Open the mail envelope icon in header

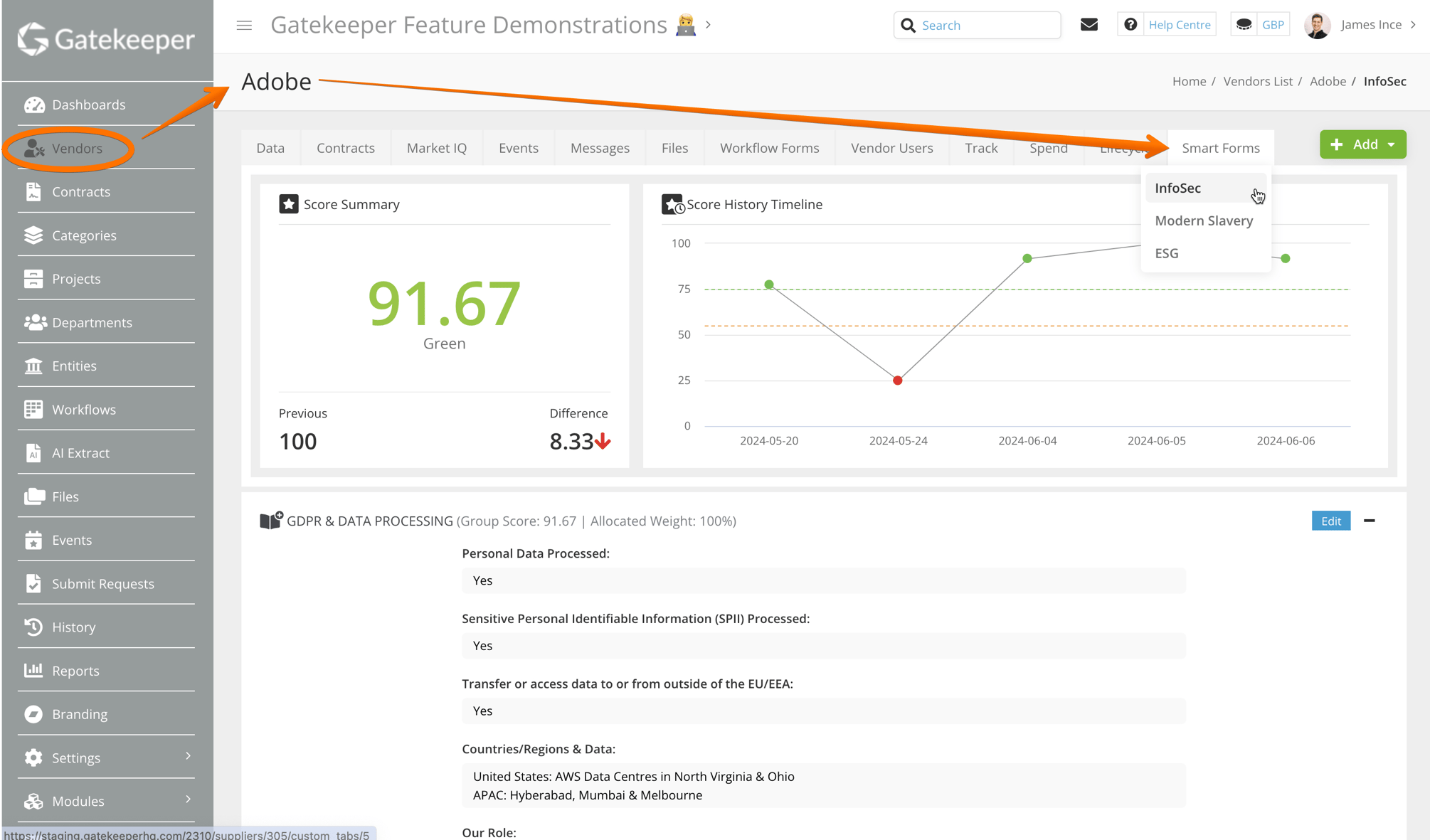[1089, 25]
